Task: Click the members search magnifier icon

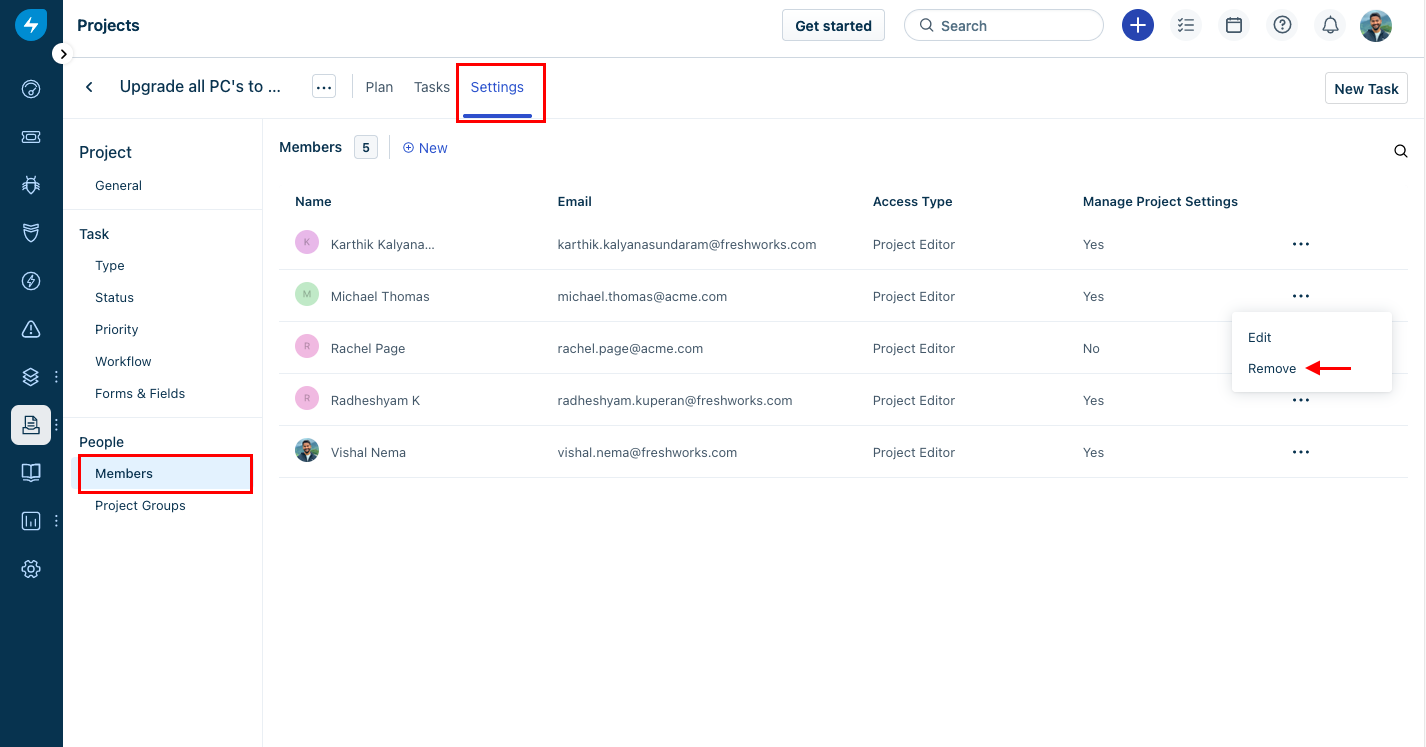Action: (x=1400, y=152)
